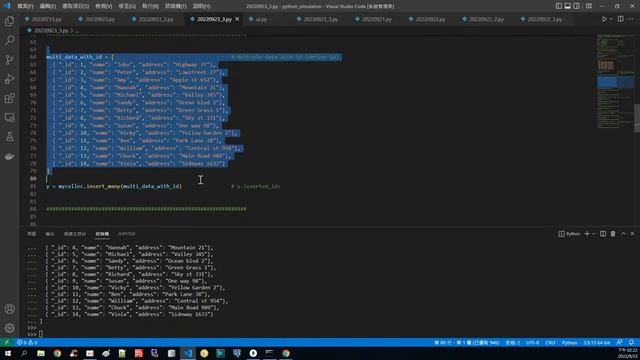Open the Selection menu in menu bar
This screenshot has height=360, width=640.
point(76,6)
